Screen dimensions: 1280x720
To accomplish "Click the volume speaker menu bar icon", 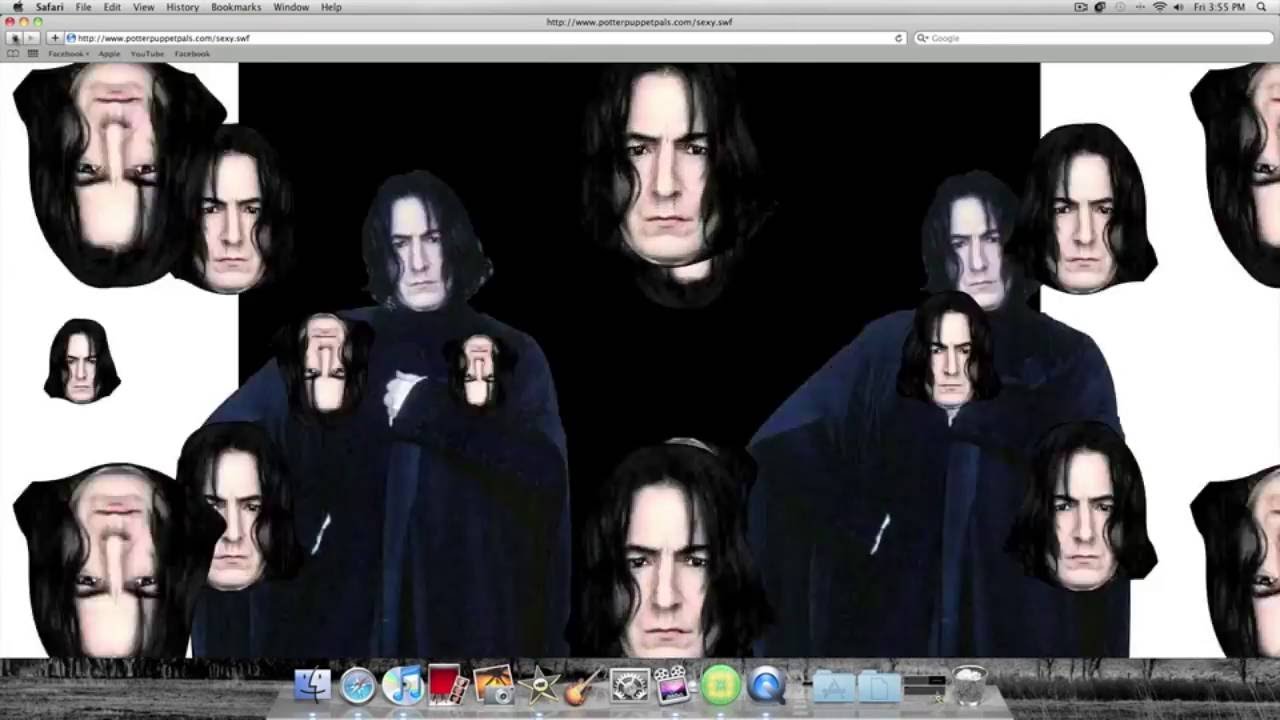I will [1180, 7].
